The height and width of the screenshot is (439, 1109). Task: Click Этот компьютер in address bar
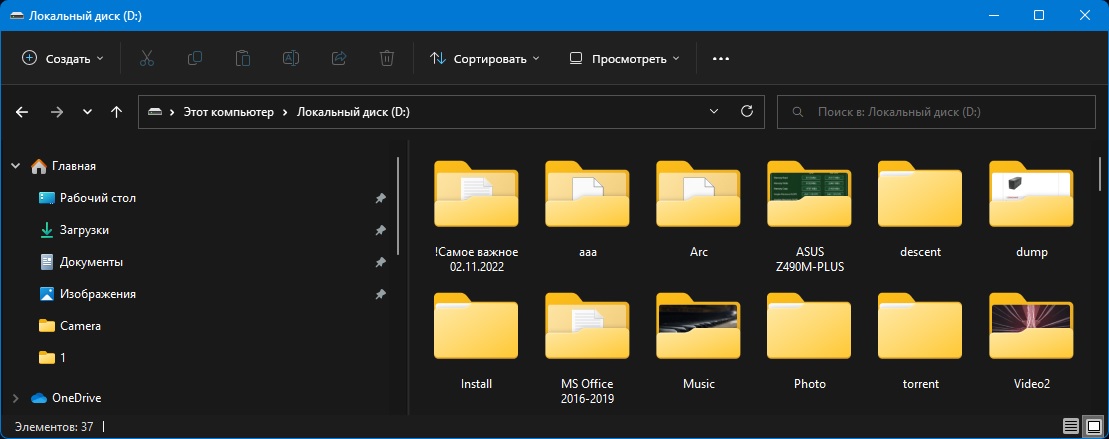click(x=228, y=112)
